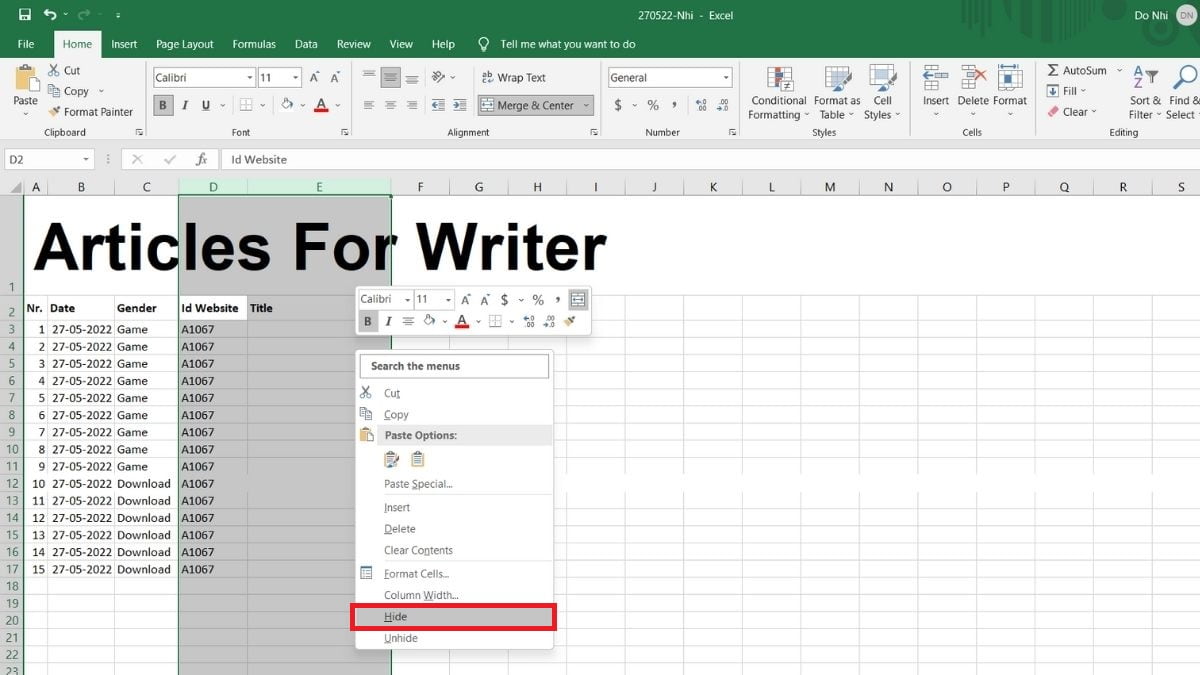Toggle bold formatting on the selection
The image size is (1200, 675).
[162, 104]
